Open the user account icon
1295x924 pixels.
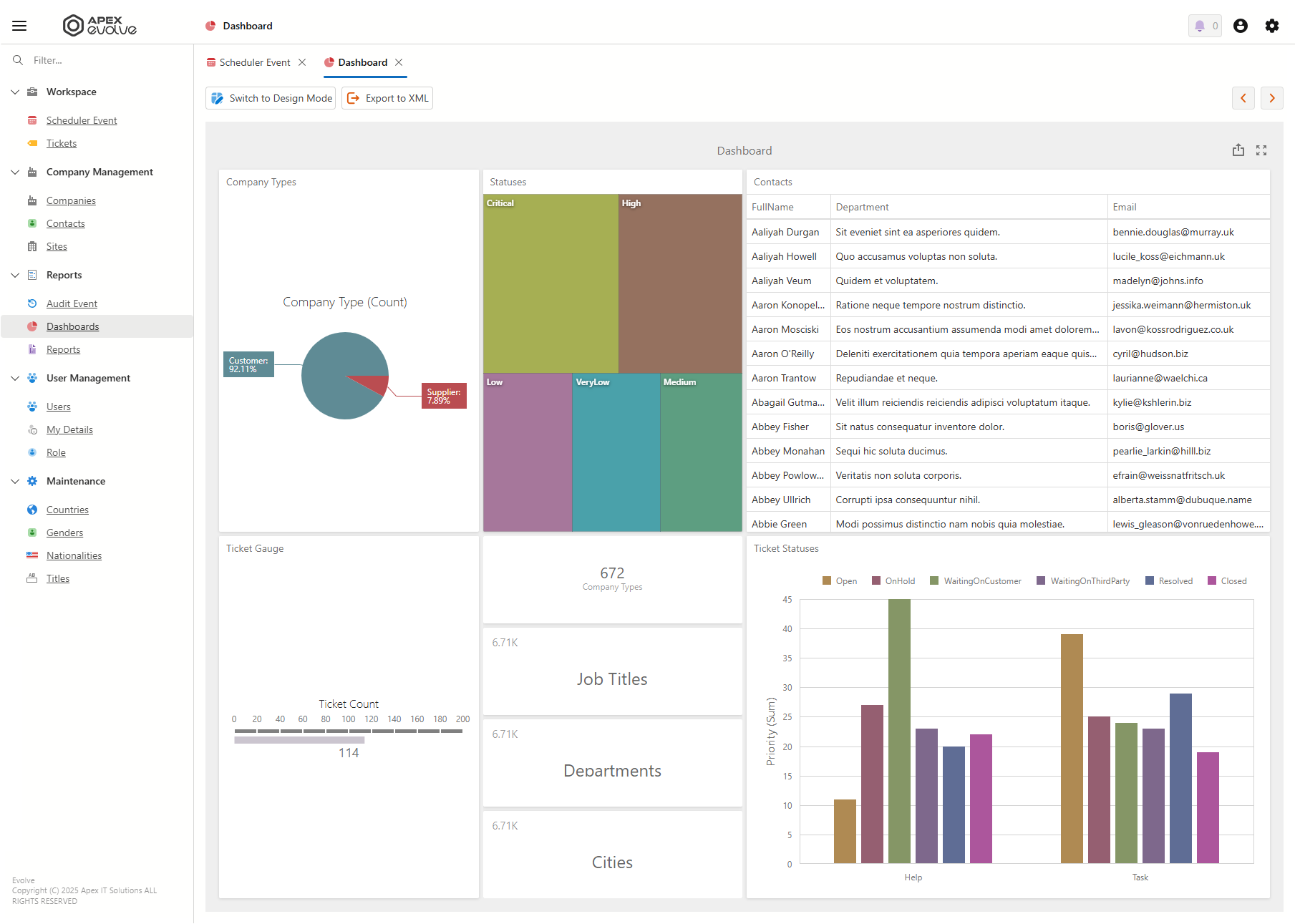[1241, 26]
